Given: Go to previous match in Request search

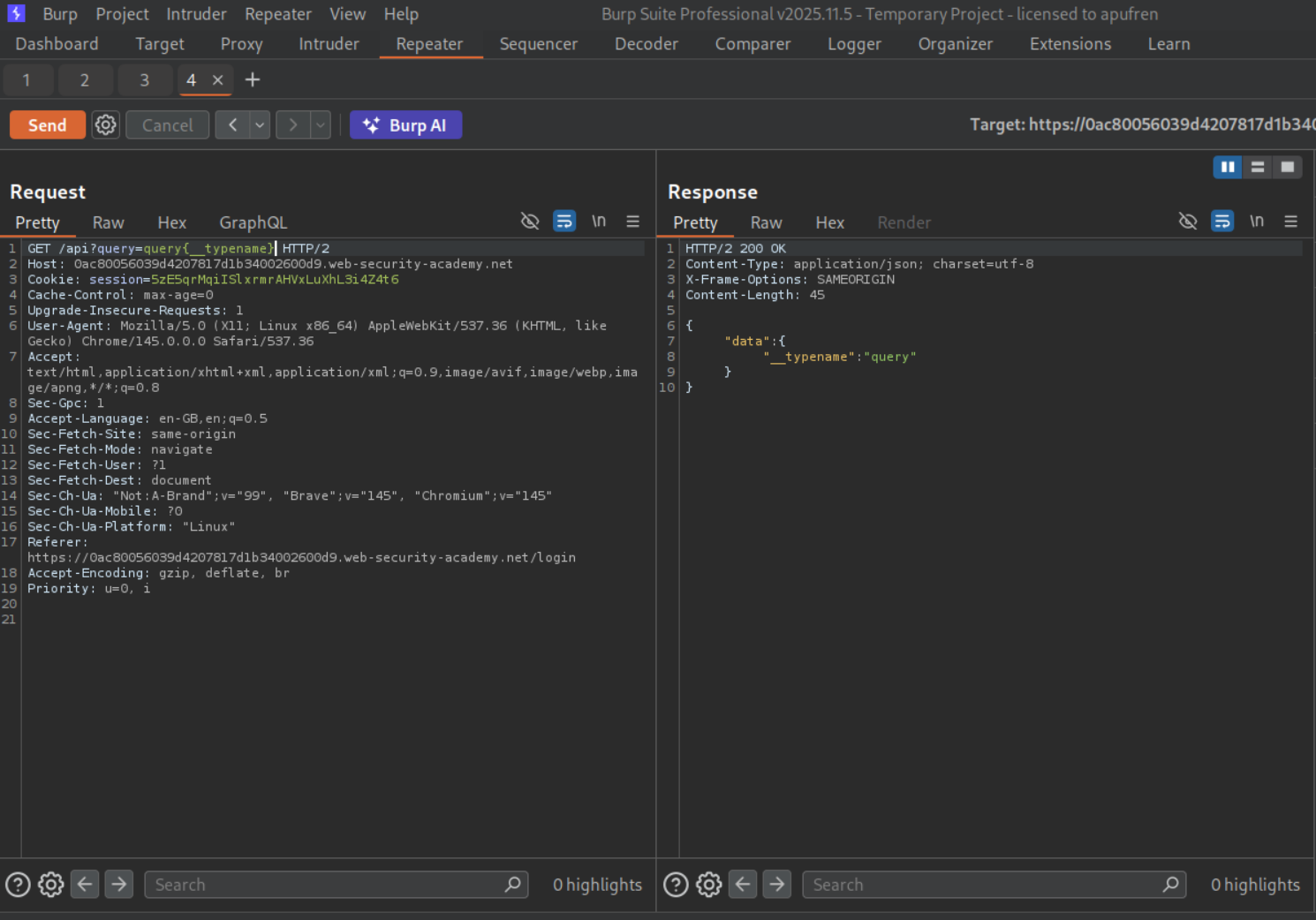Looking at the screenshot, I should click(x=85, y=884).
